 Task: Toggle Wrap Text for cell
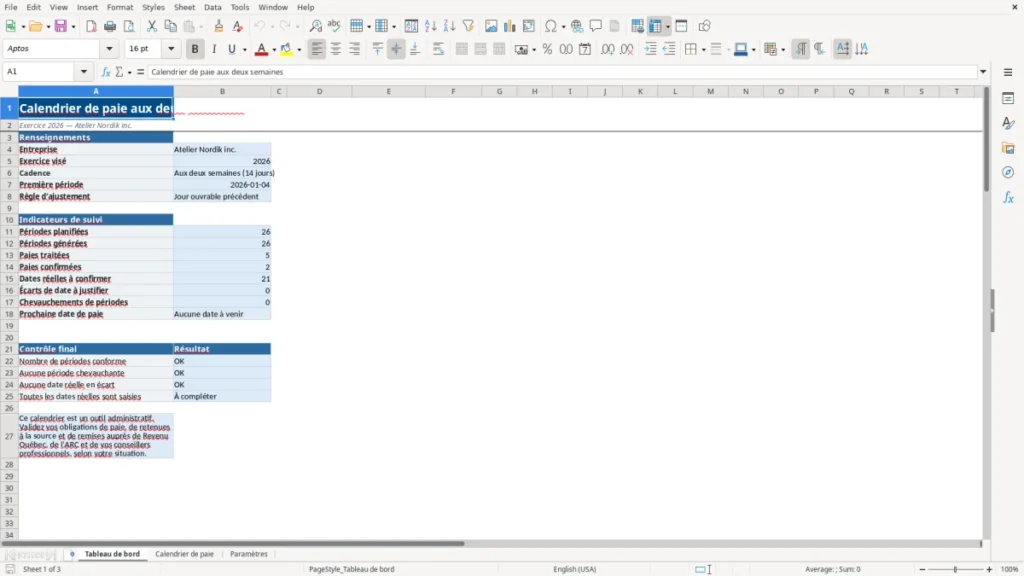438,49
